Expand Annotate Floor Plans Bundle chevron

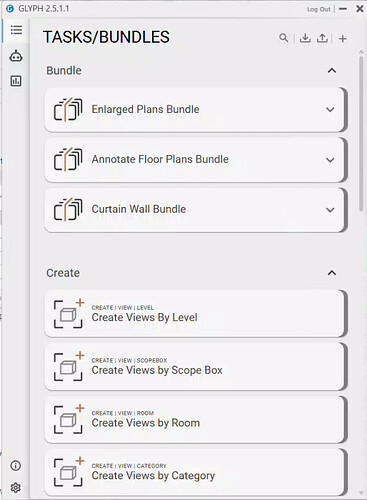[x=330, y=160]
